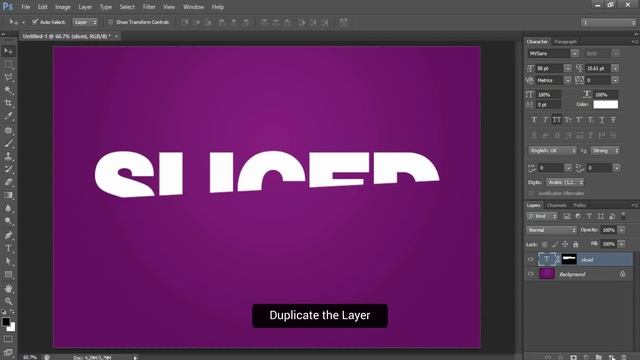Select the Clone Stamp tool
Screen dimensions: 640x360
[x=8, y=156]
